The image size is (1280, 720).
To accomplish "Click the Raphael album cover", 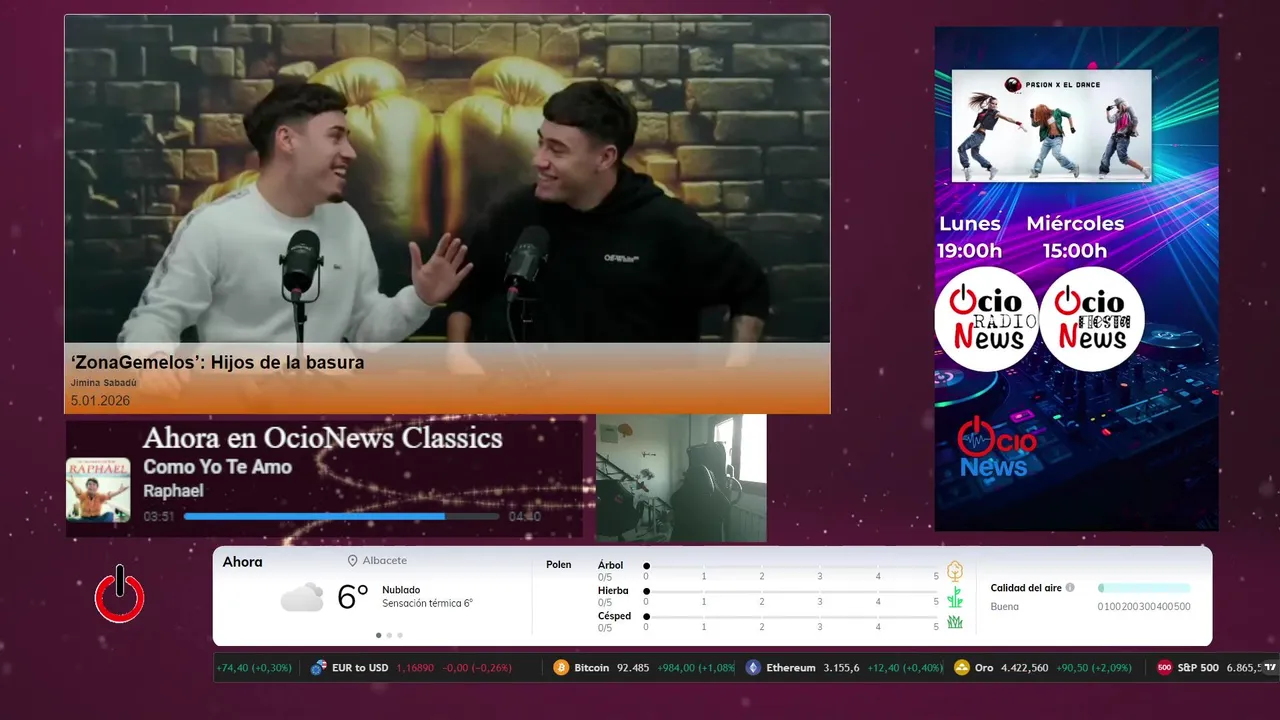I will click(98, 490).
